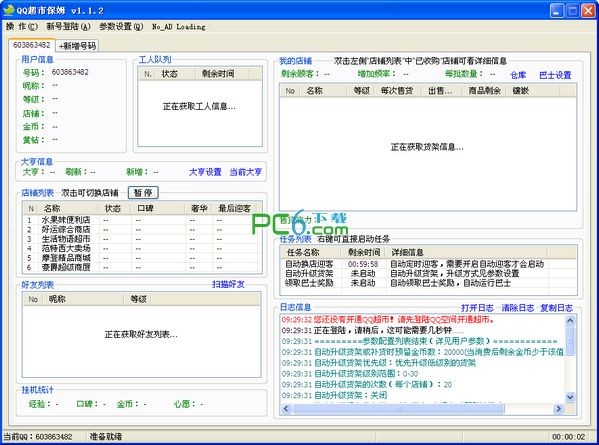This screenshot has width=599, height=445.
Task: Open the 大亨设置 link
Action: 205,172
